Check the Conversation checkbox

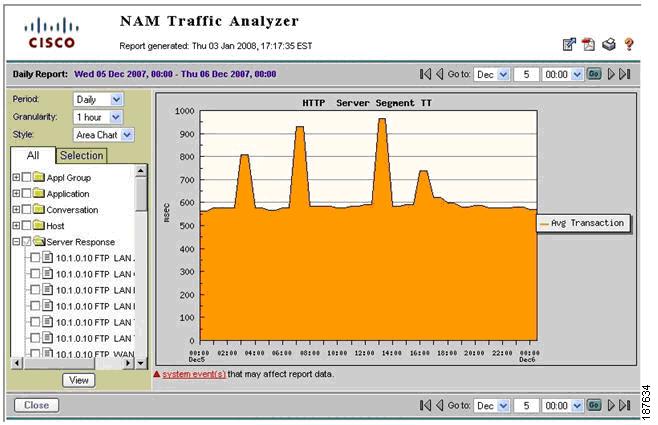point(26,209)
